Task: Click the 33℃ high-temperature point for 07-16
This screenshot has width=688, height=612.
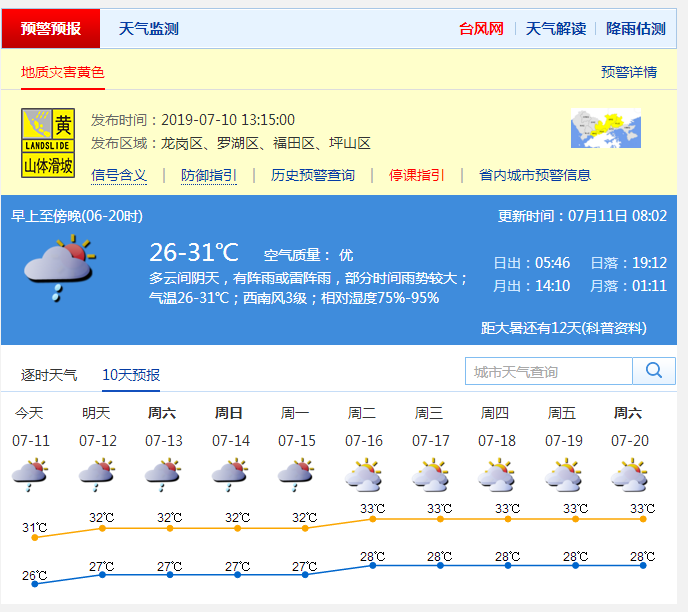Action: [373, 518]
